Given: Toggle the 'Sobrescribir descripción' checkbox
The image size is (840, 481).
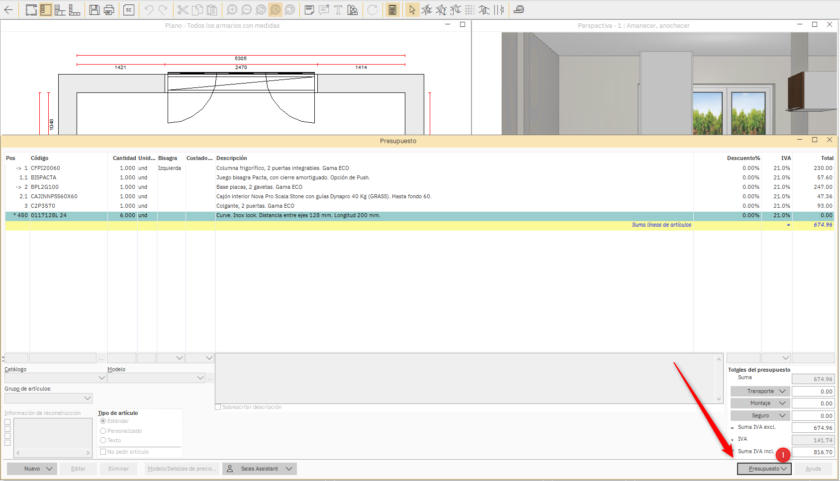Looking at the screenshot, I should pos(218,407).
